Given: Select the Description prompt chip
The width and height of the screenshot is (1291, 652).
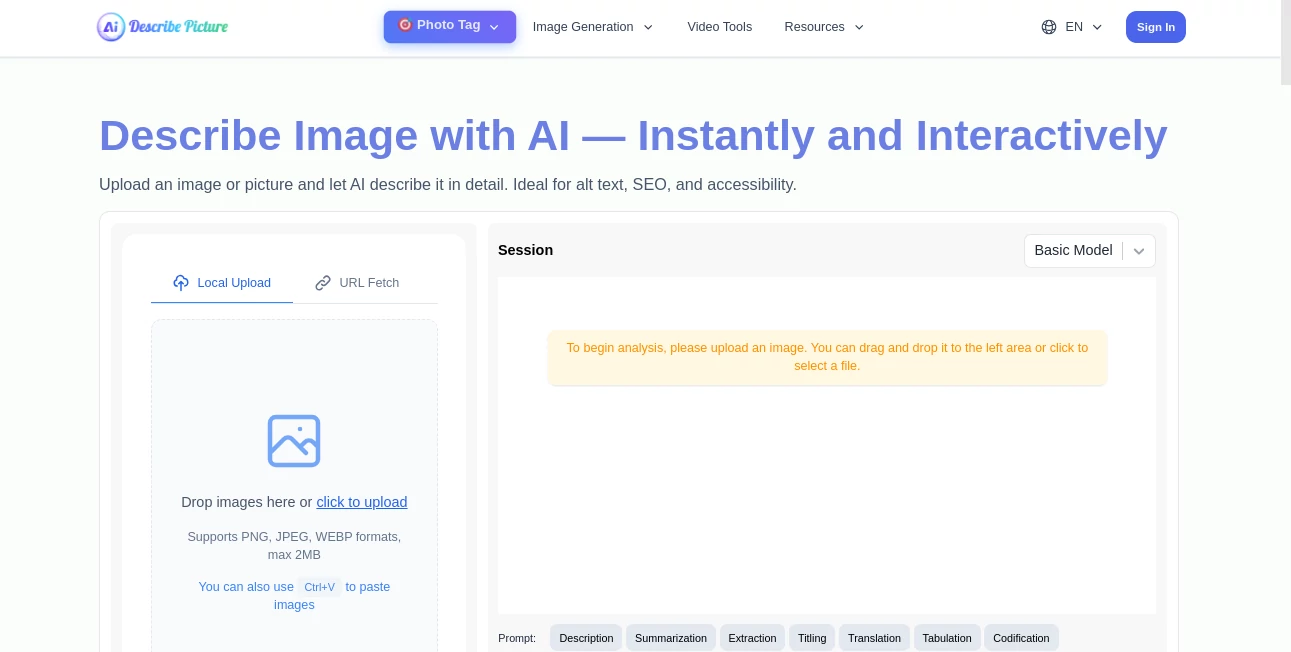Looking at the screenshot, I should pos(586,638).
